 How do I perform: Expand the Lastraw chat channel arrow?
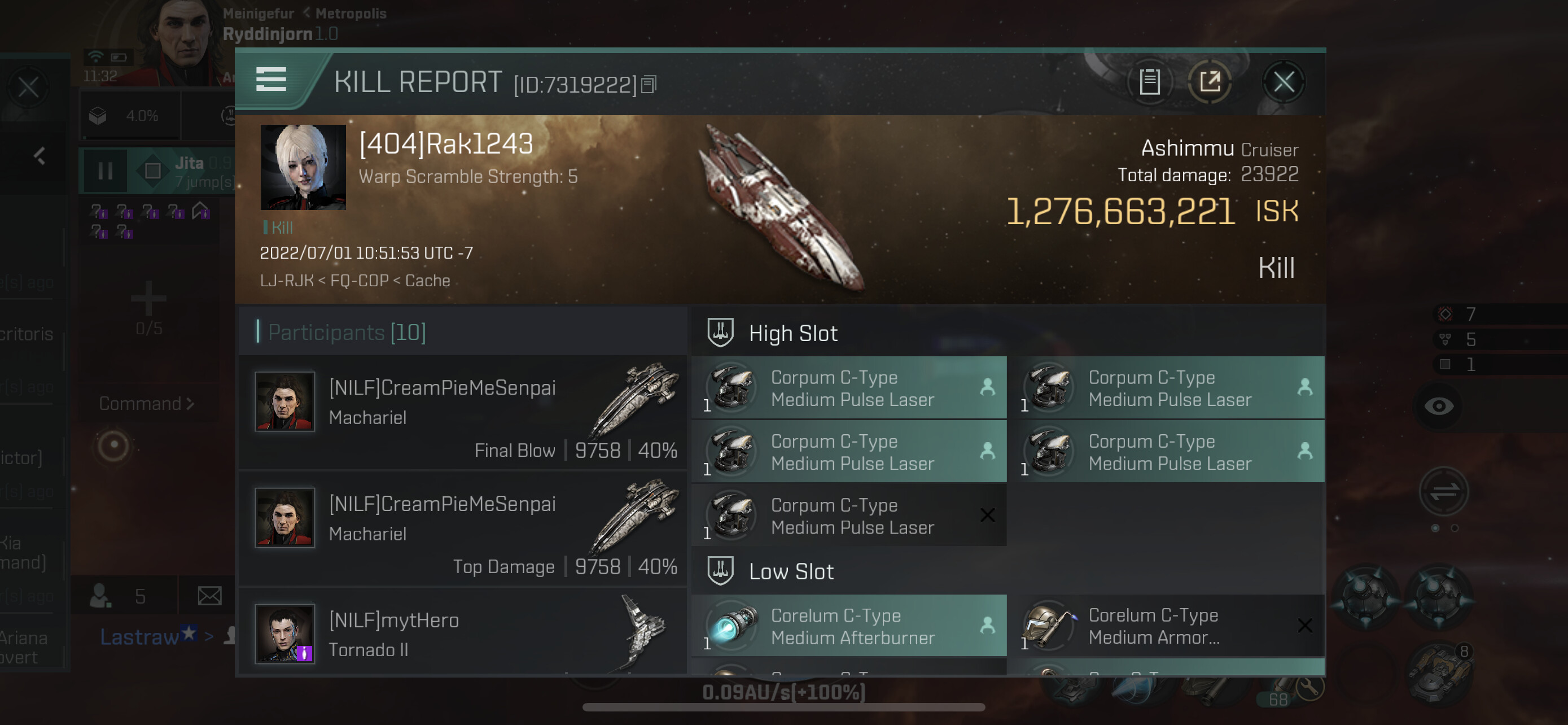(x=209, y=637)
